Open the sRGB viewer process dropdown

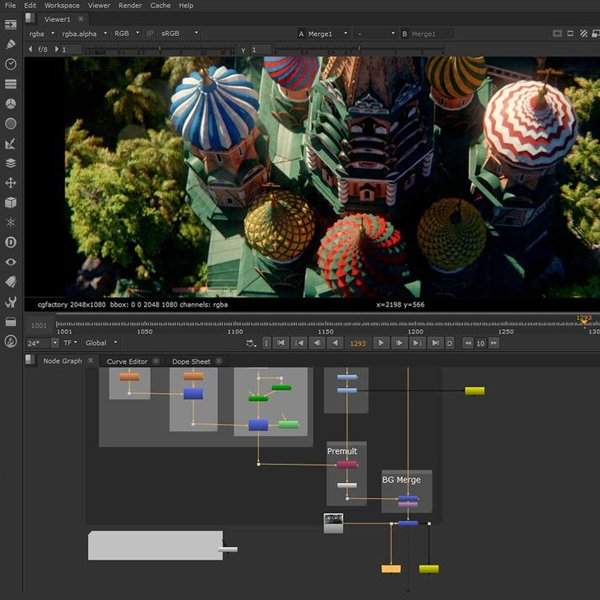(x=179, y=34)
